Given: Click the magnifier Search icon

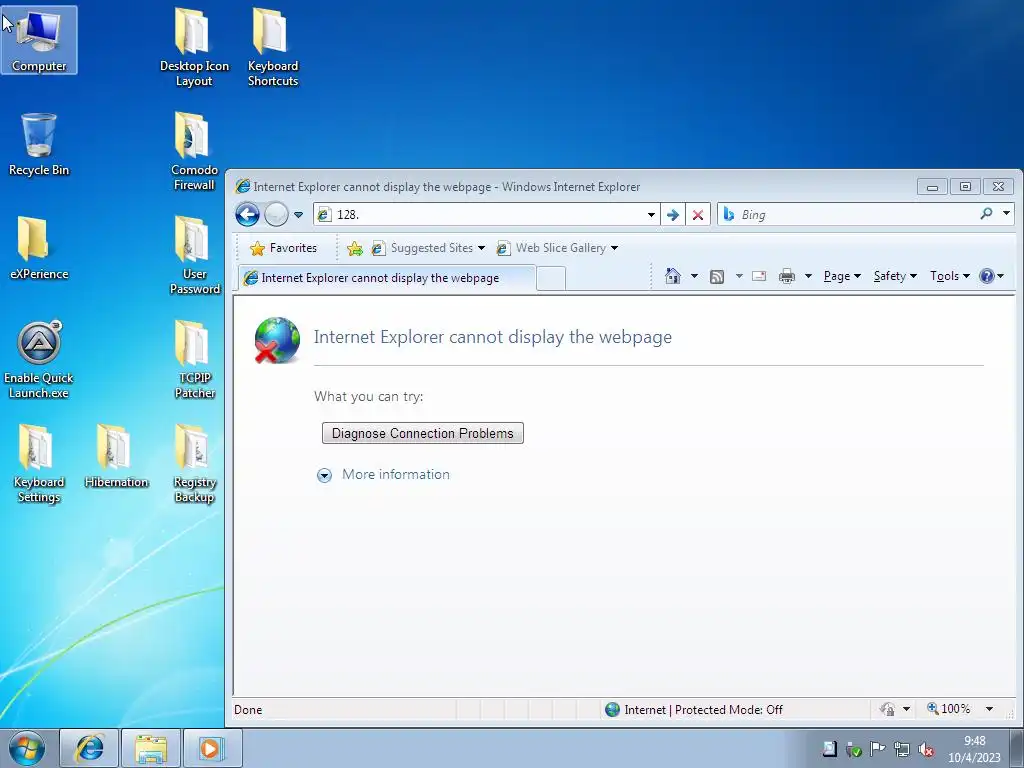Looking at the screenshot, I should pos(986,214).
